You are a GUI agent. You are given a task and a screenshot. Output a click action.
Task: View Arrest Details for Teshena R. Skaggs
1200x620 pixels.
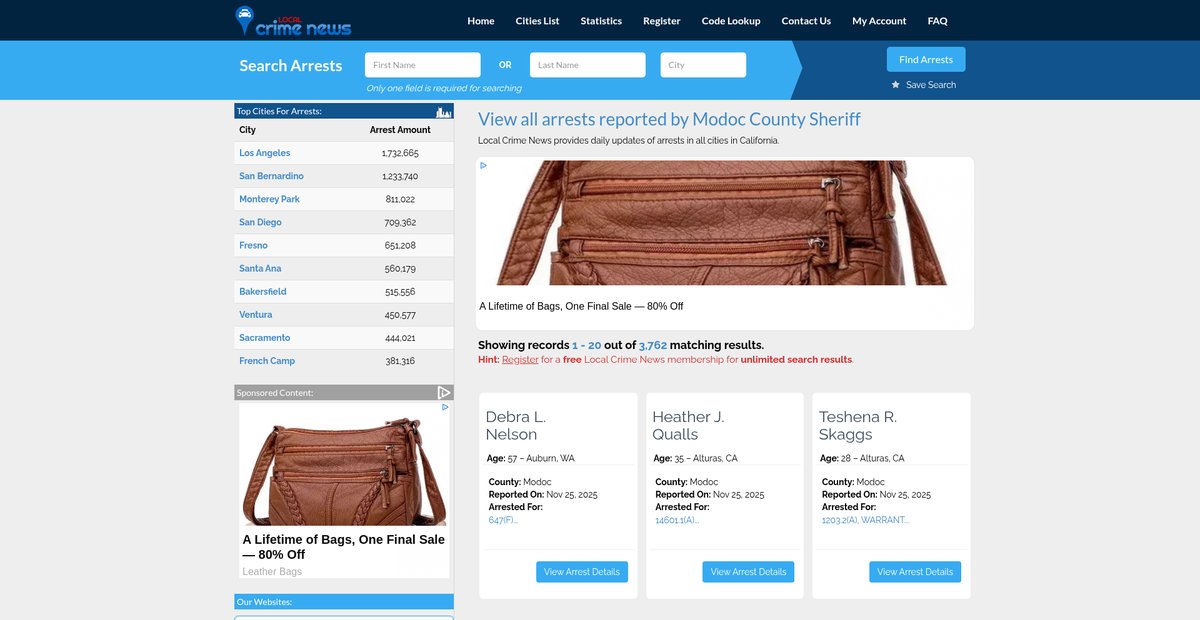[x=915, y=572]
